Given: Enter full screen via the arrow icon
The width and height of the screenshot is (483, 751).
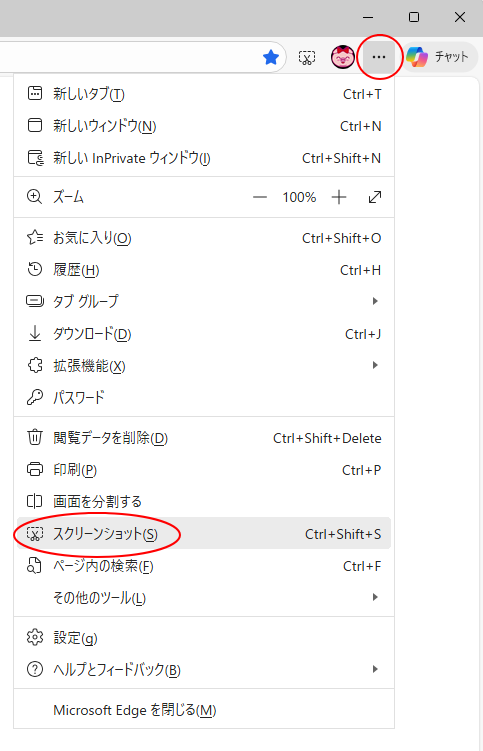Looking at the screenshot, I should (x=375, y=197).
